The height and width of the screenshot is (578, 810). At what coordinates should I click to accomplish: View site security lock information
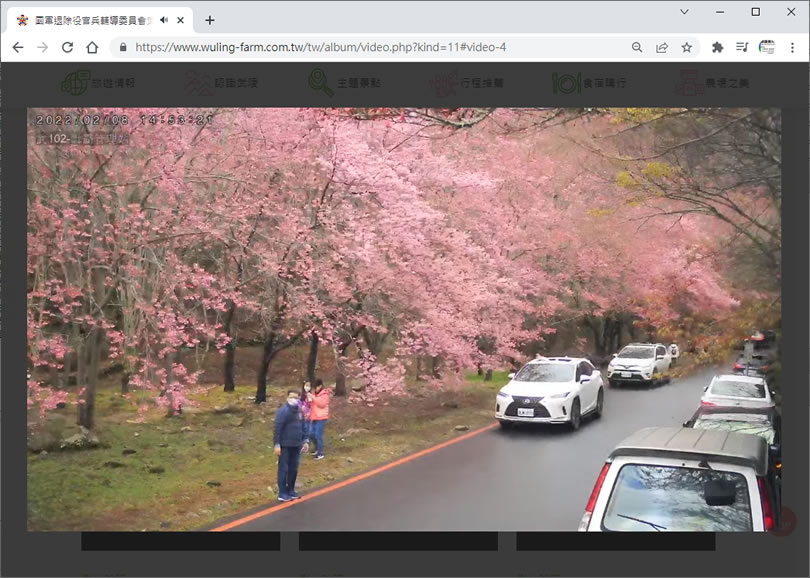coord(122,47)
